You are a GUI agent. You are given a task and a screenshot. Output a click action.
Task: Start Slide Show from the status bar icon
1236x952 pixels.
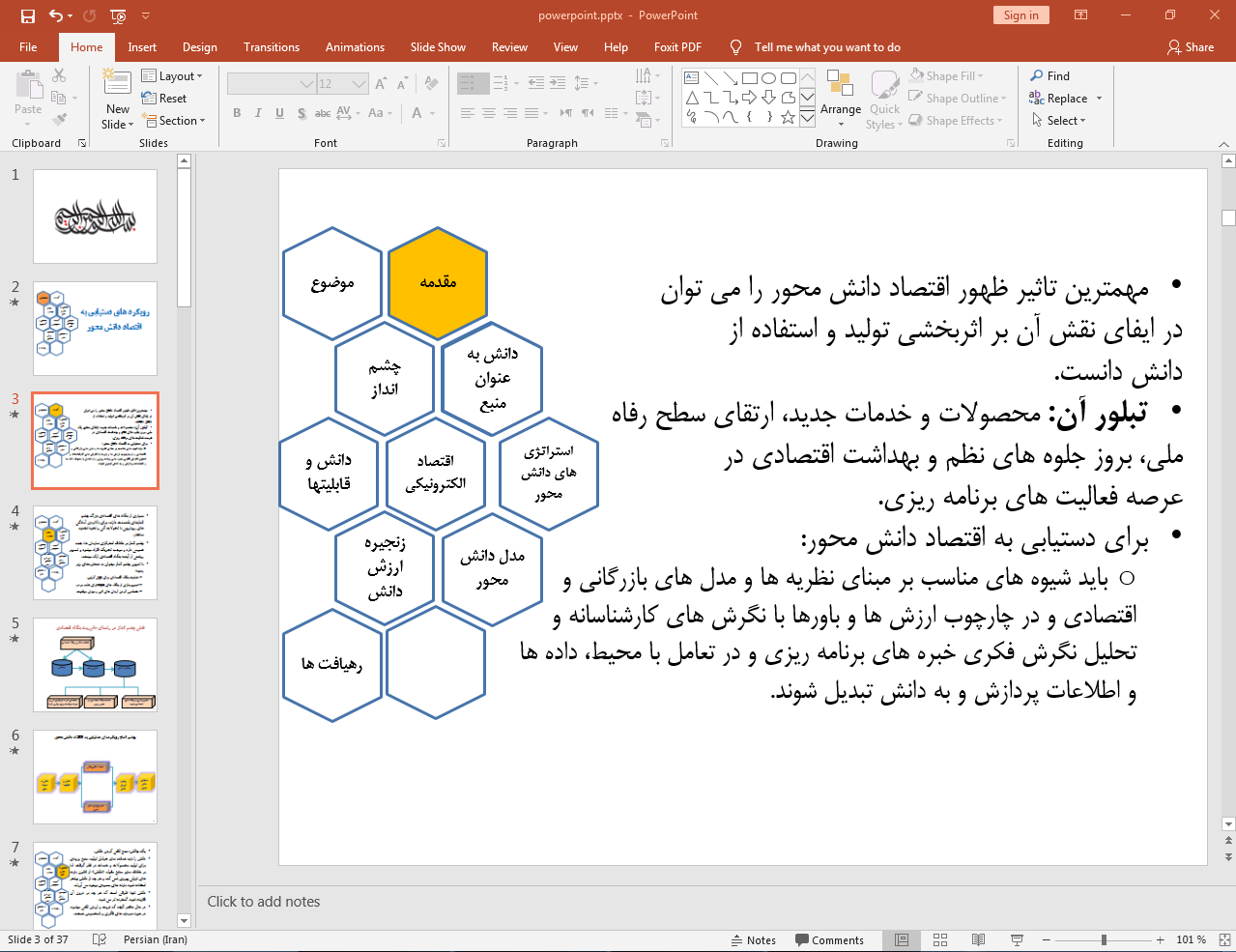pos(1017,939)
